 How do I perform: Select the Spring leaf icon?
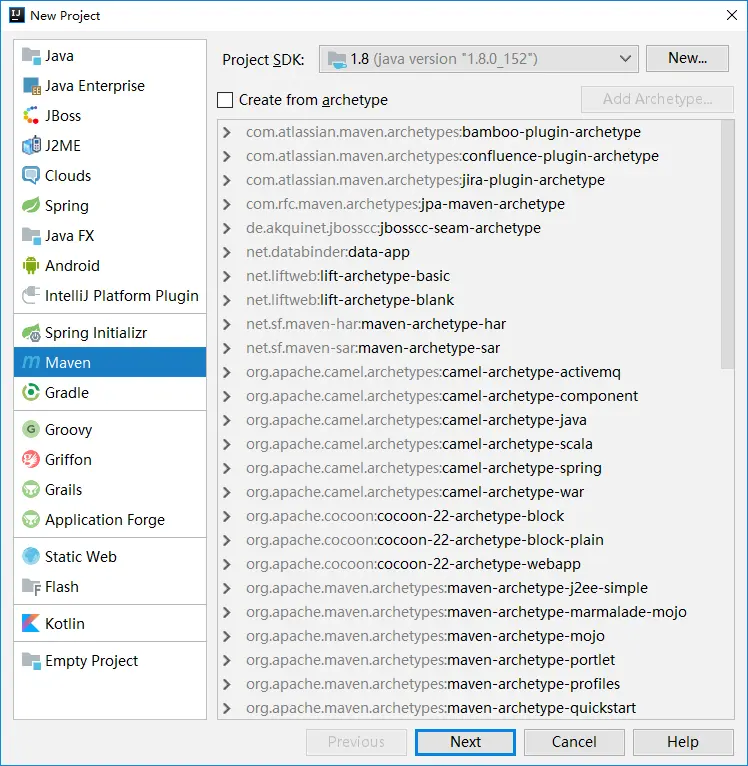tap(31, 206)
